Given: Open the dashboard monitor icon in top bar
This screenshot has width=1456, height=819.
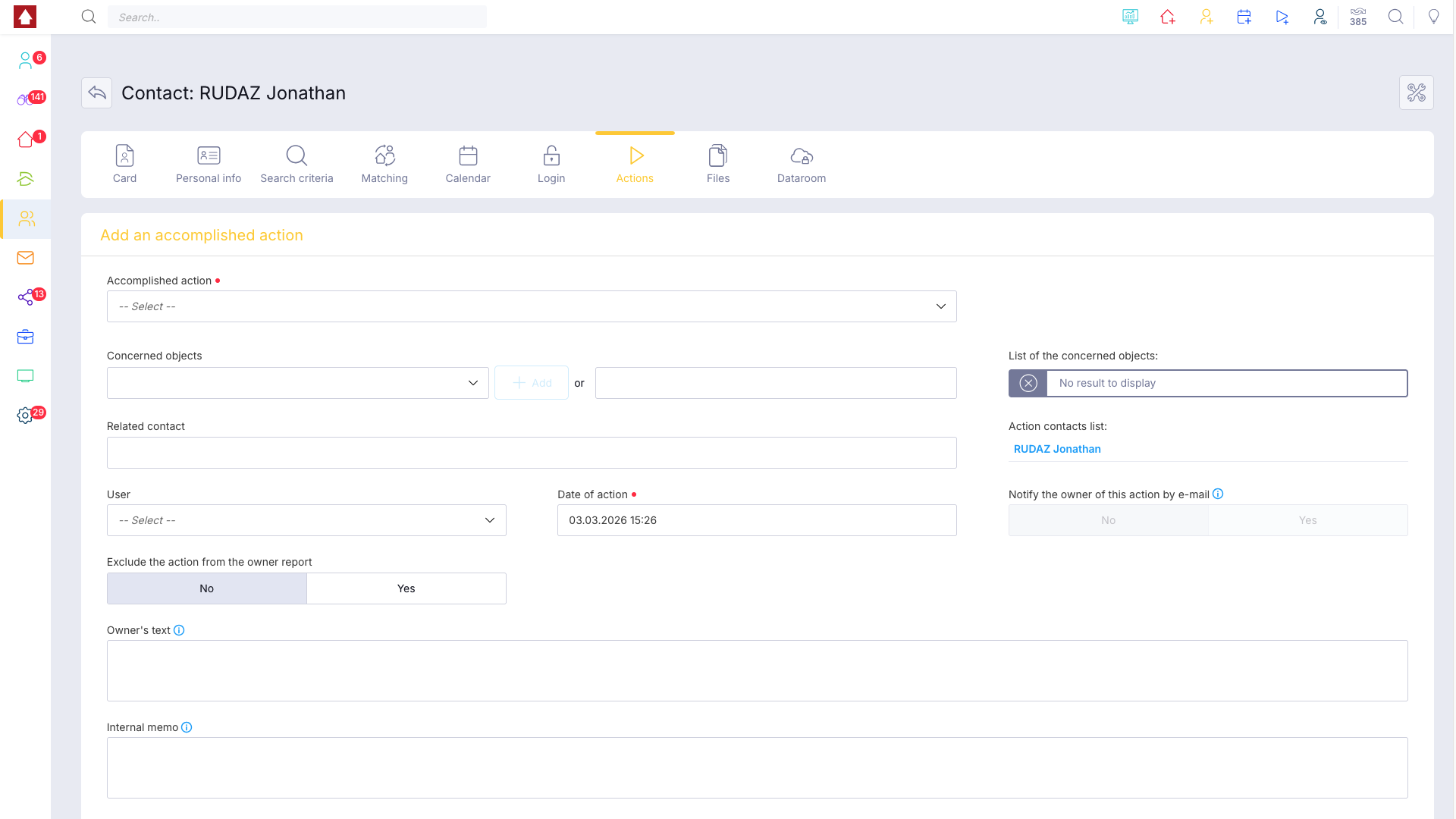Looking at the screenshot, I should (1130, 17).
